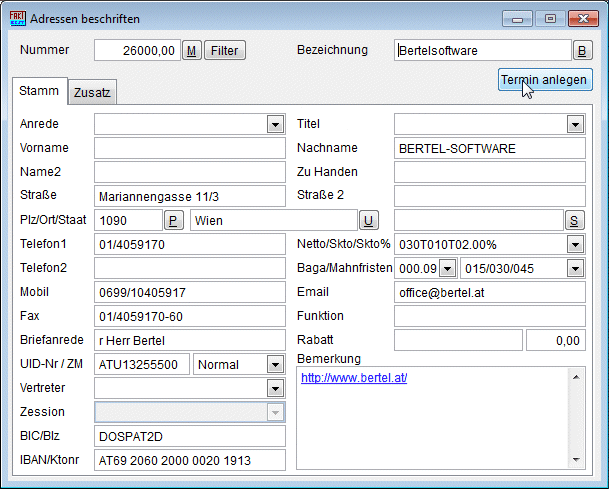Click Termin anlegen button
Viewport: 609px width, 489px height.
(545, 80)
